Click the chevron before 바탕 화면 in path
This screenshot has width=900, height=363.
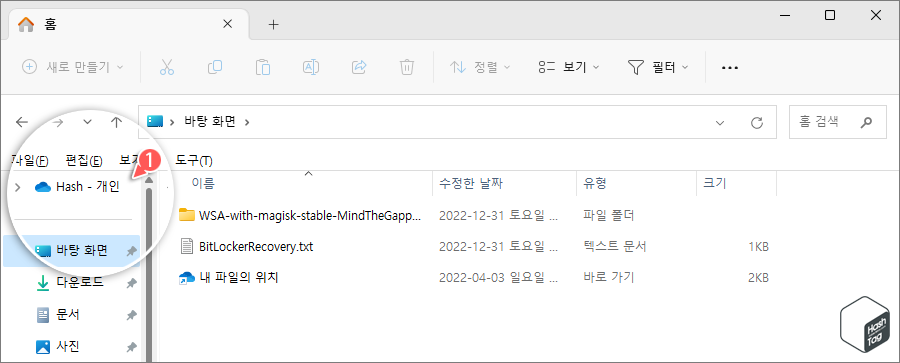pyautogui.click(x=172, y=122)
